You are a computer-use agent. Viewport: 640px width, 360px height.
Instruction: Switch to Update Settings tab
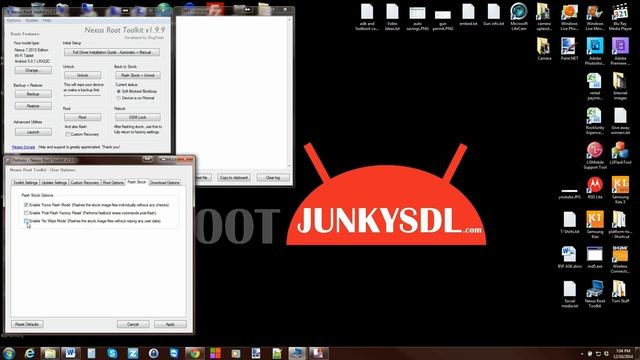(x=54, y=182)
